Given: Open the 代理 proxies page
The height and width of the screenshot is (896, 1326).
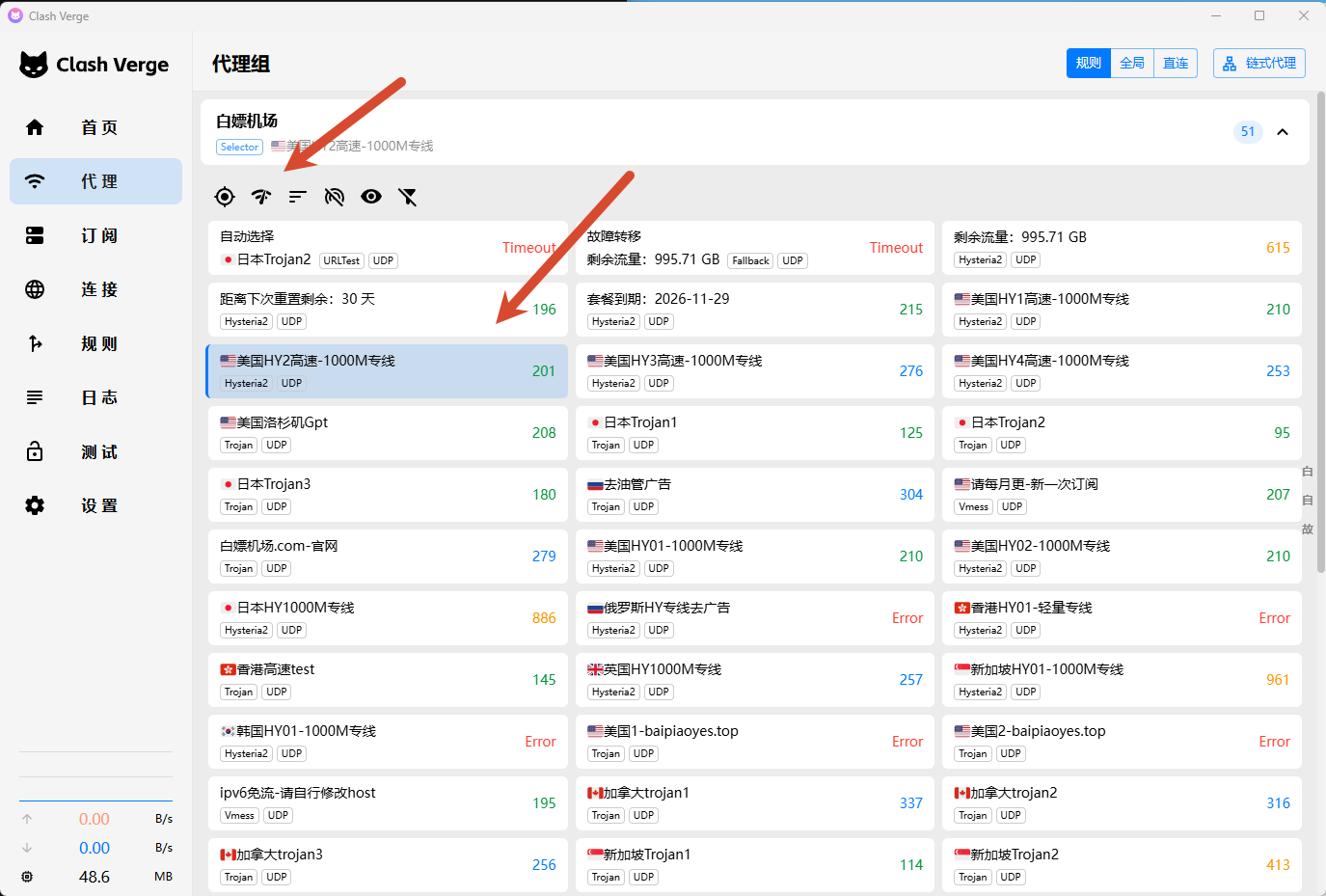Looking at the screenshot, I should 95,181.
